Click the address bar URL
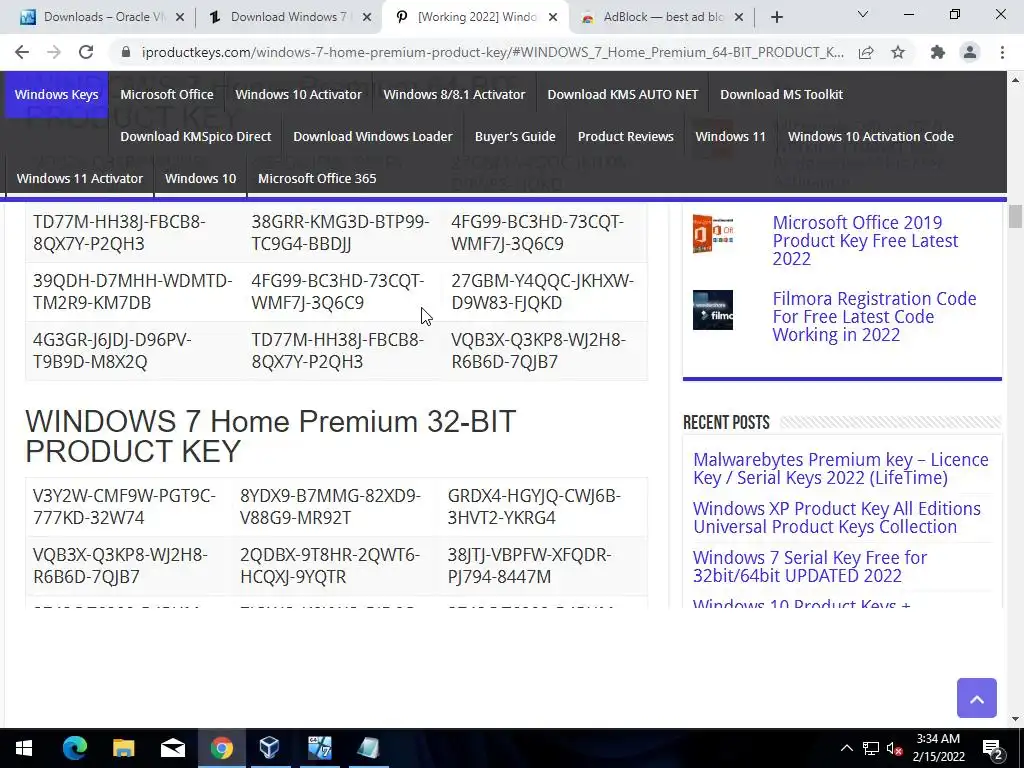The width and height of the screenshot is (1024, 768). coord(492,52)
